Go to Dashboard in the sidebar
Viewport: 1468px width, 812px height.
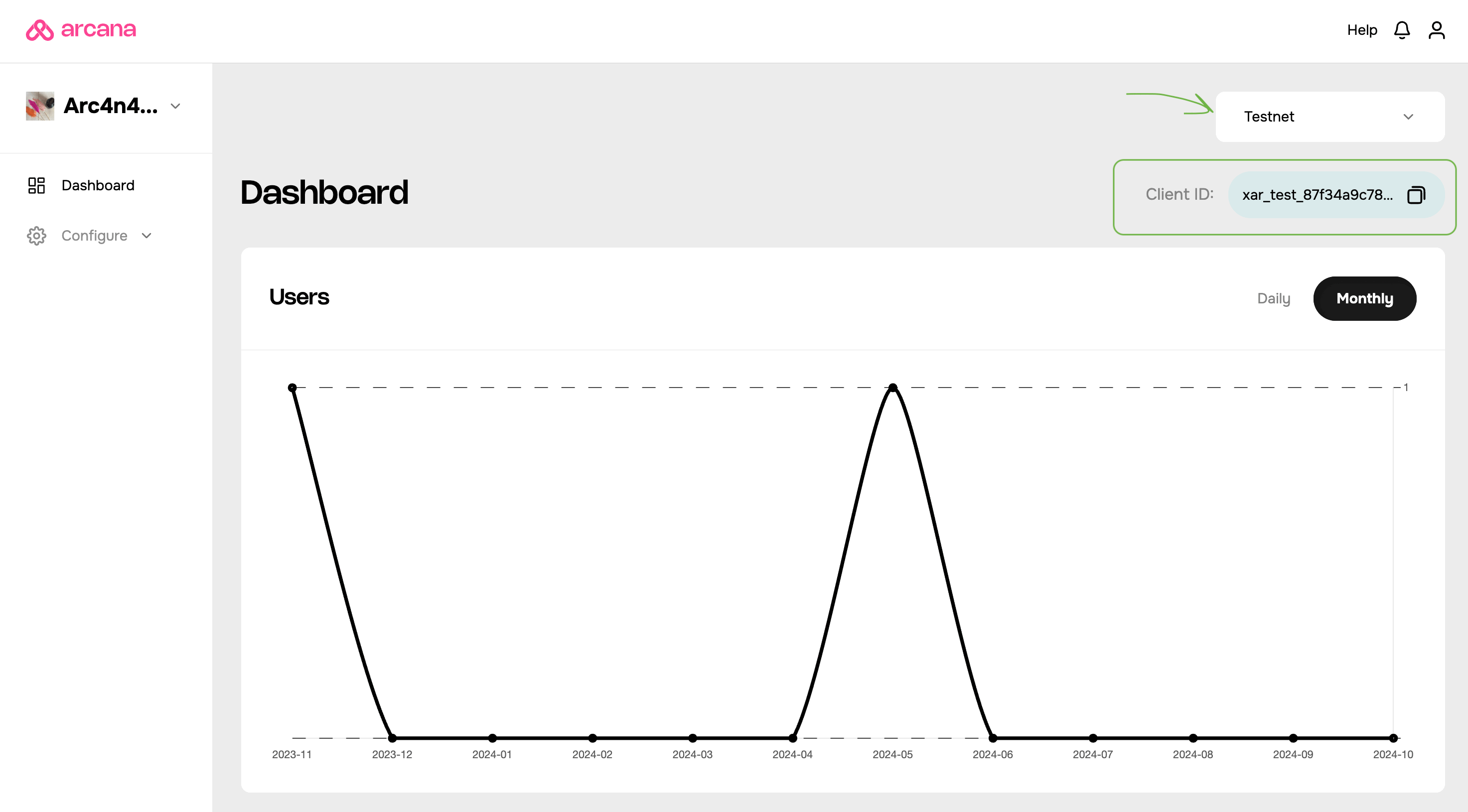98,185
